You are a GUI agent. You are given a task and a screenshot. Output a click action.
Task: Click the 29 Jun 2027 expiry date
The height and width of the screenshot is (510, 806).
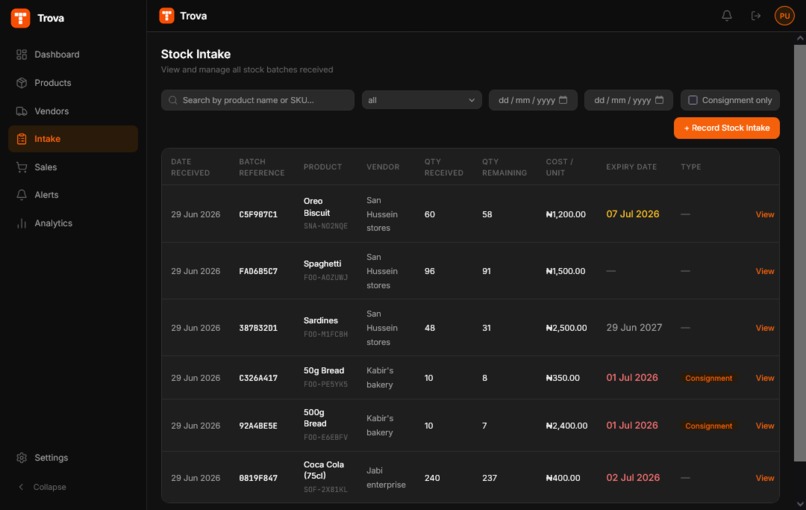[634, 327]
